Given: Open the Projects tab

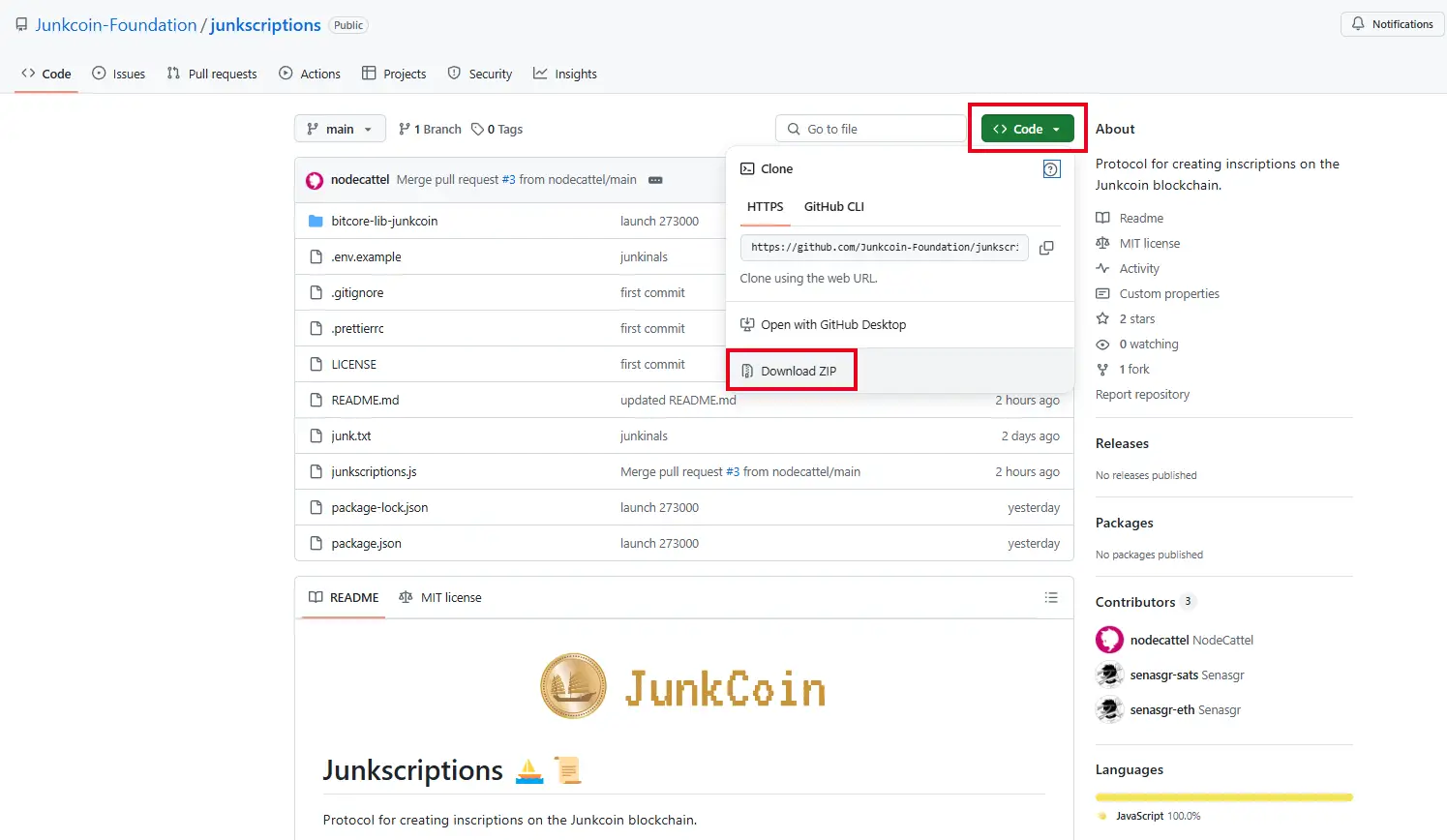Looking at the screenshot, I should point(394,74).
